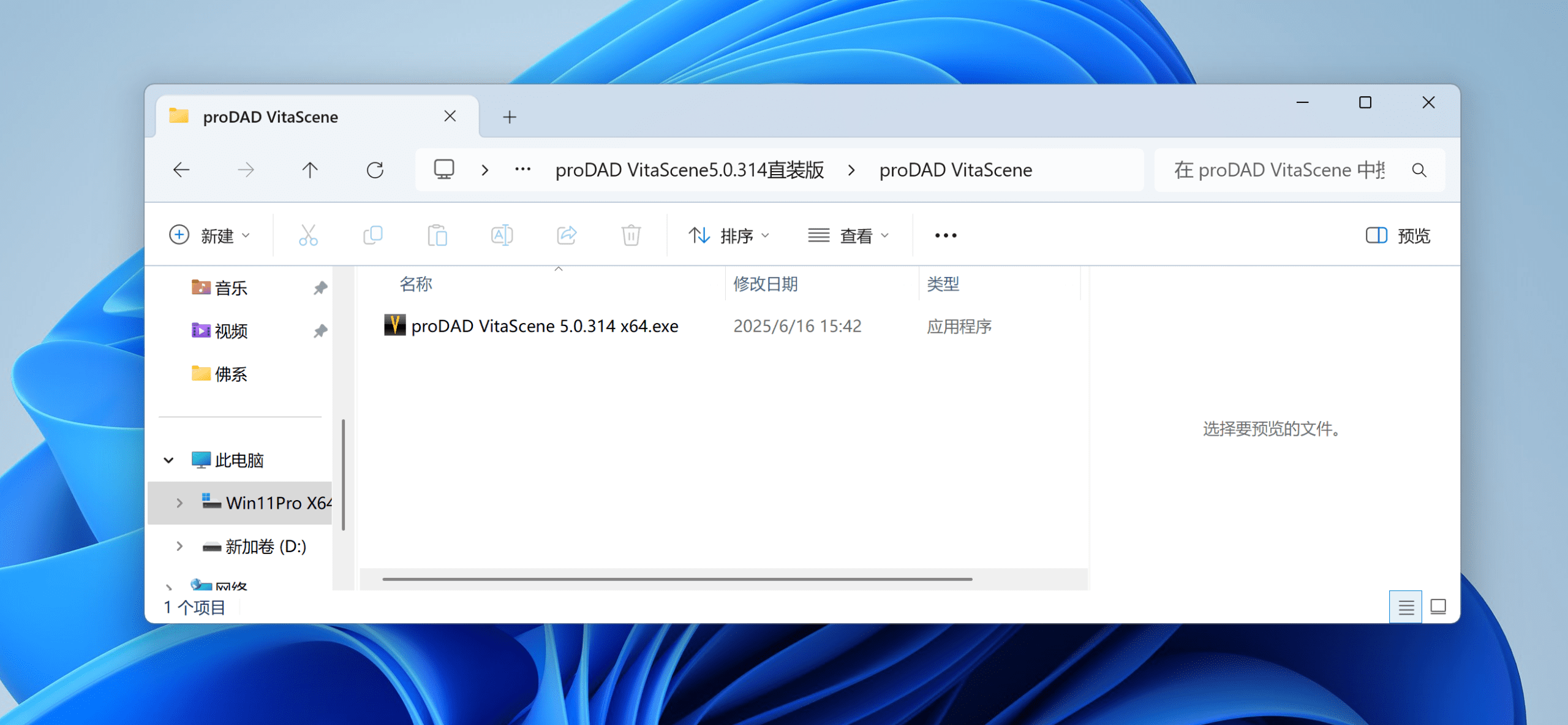Click the delete trash can icon
This screenshot has width=1568, height=725.
point(631,235)
